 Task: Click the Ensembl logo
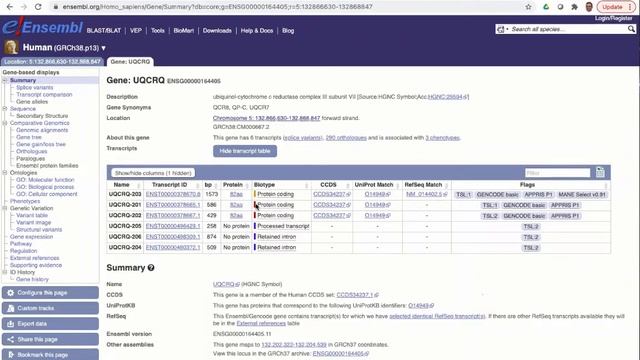coord(42,27)
